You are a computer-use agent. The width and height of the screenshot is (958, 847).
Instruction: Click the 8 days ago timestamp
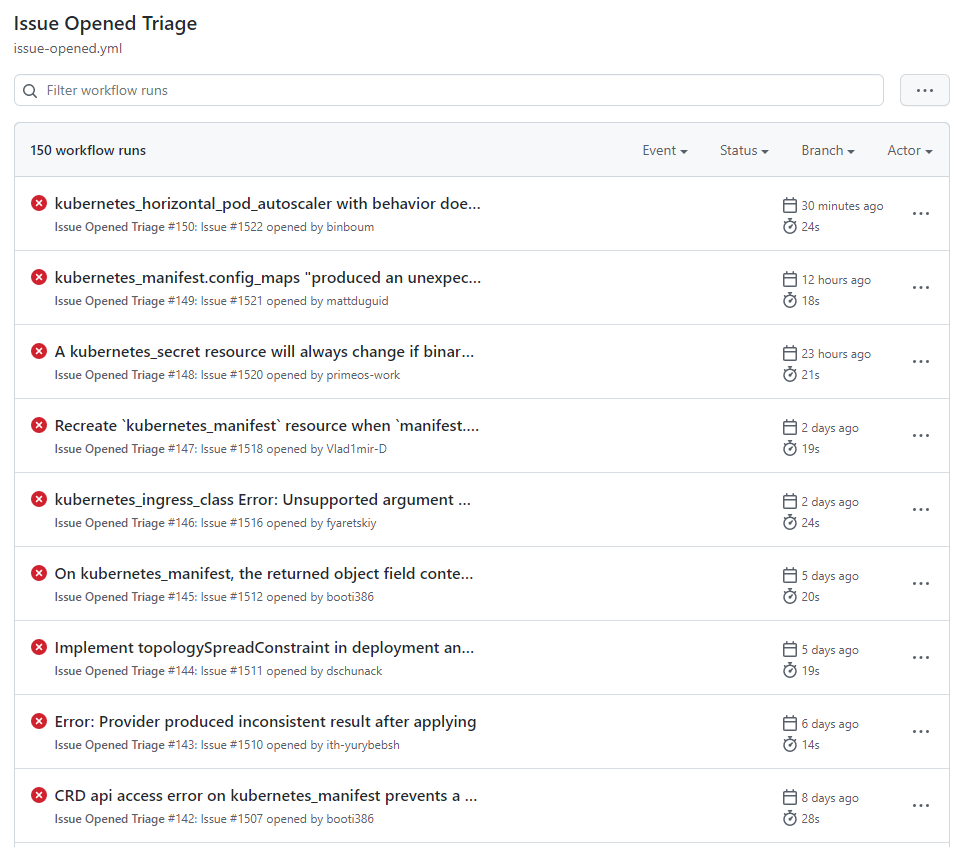click(x=830, y=798)
